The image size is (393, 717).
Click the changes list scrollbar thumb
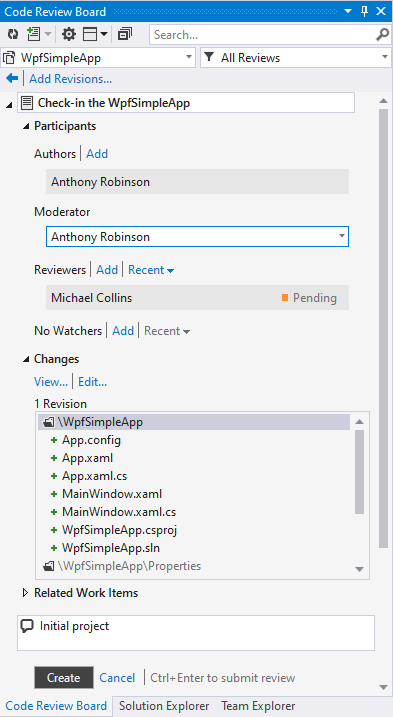[x=360, y=472]
